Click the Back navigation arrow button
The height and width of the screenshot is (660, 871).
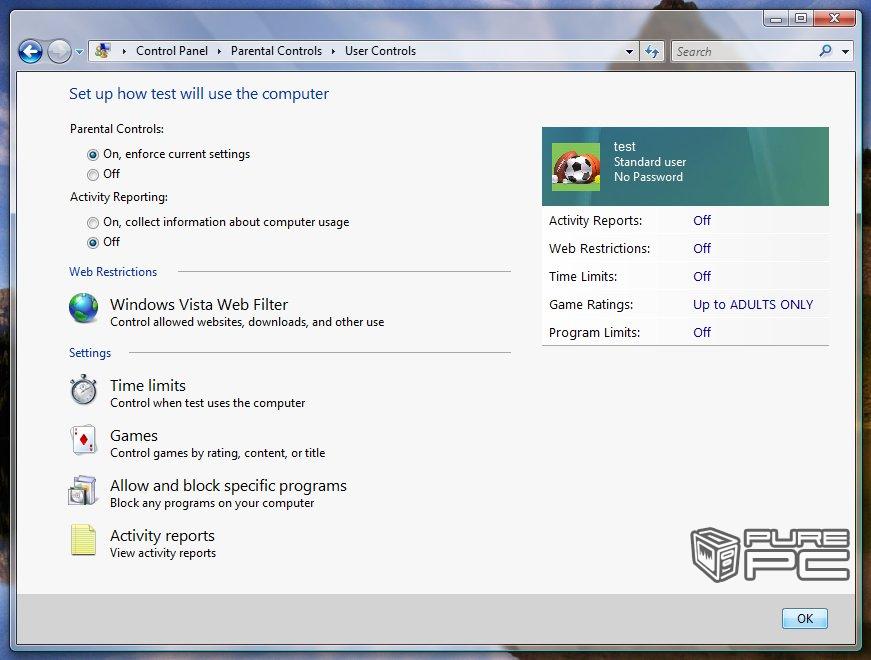(x=30, y=52)
